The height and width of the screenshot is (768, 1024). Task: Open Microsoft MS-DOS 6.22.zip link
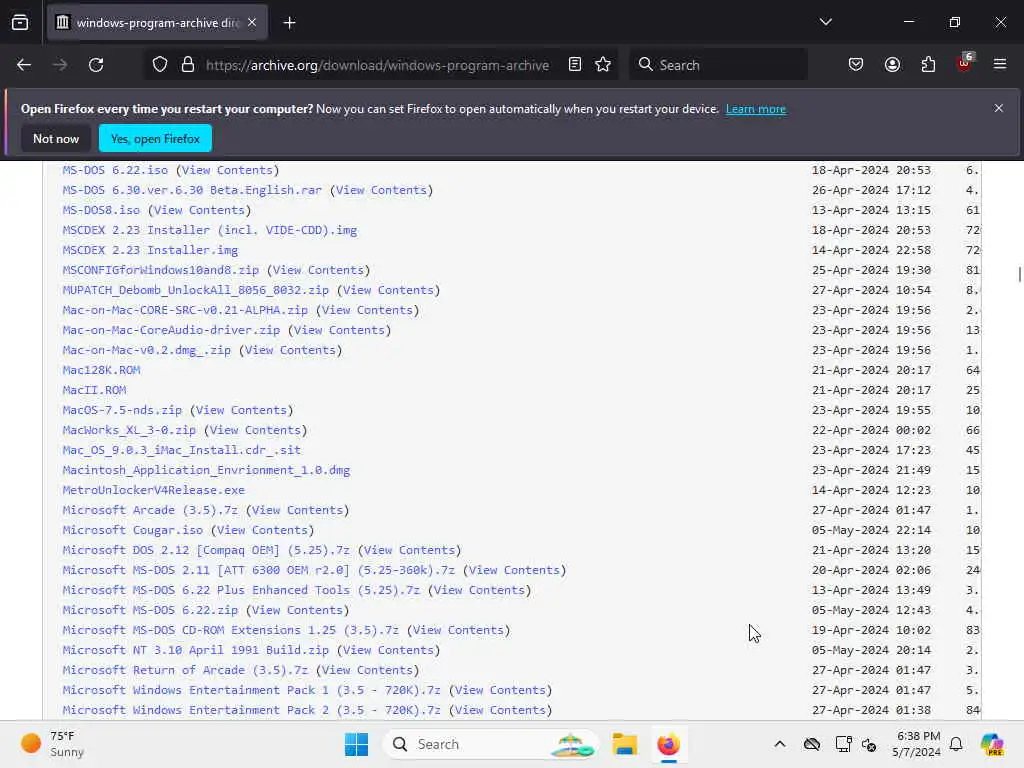150,610
